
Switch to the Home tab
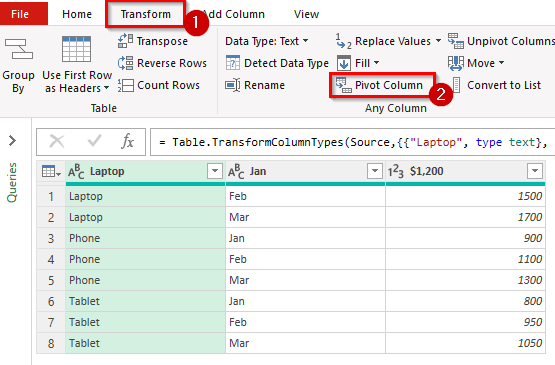[77, 14]
